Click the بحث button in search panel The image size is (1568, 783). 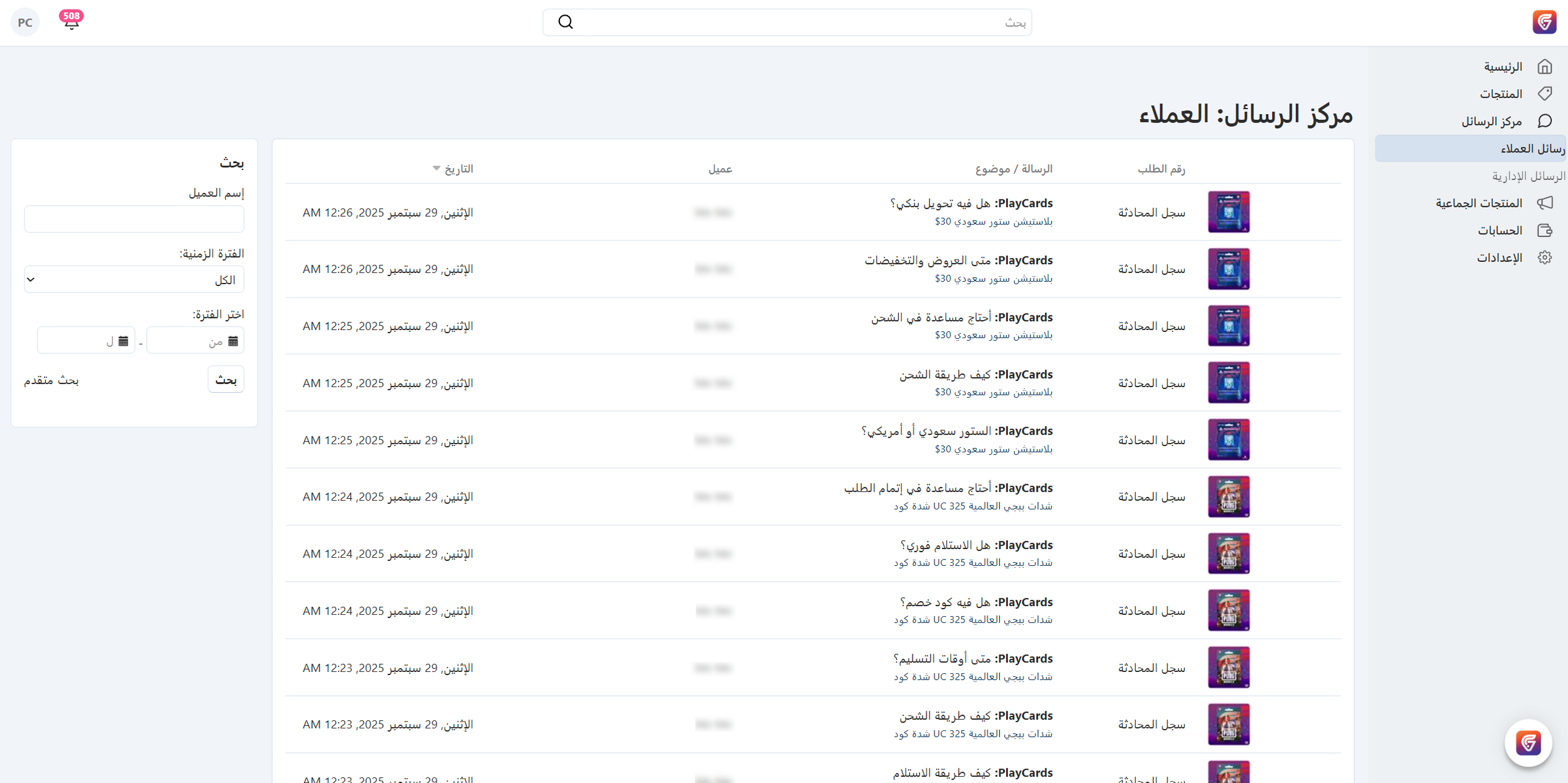[226, 380]
